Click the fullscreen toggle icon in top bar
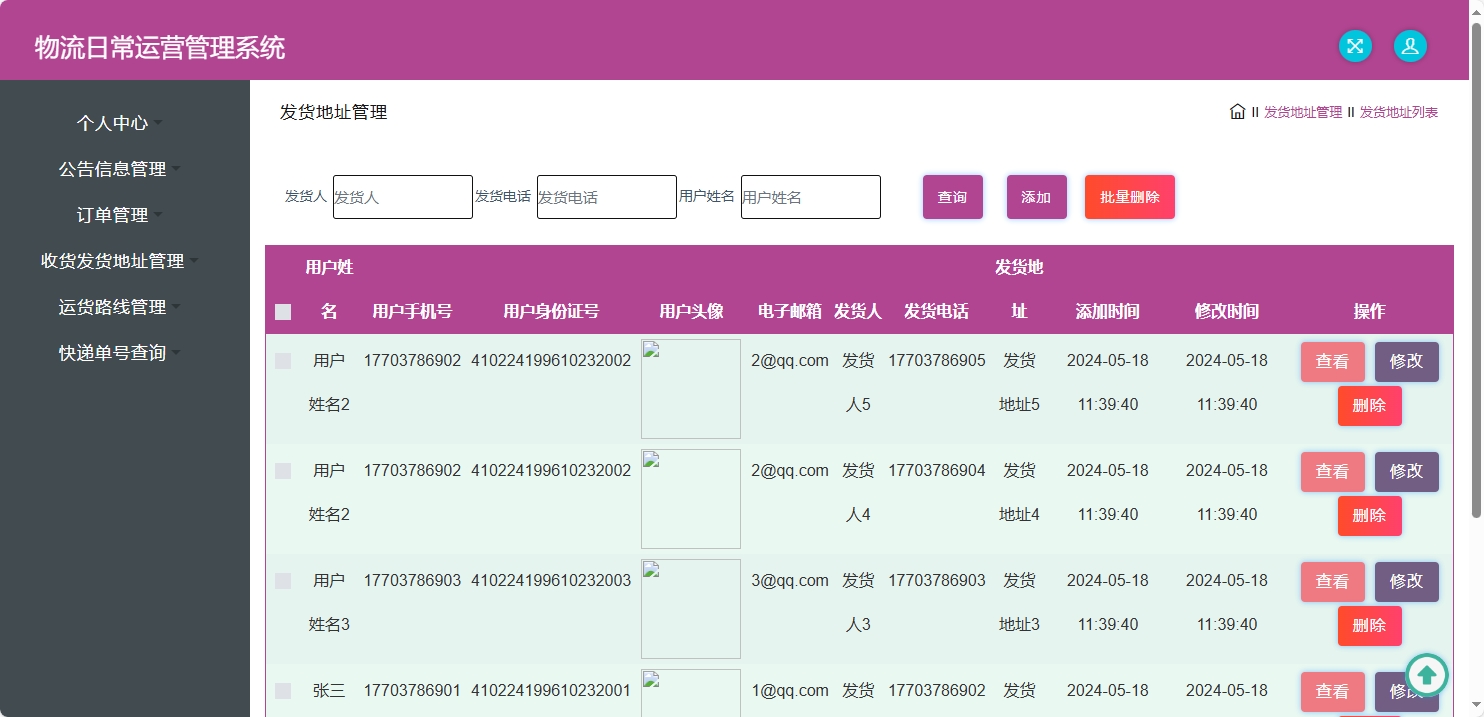1484x717 pixels. 1355,46
